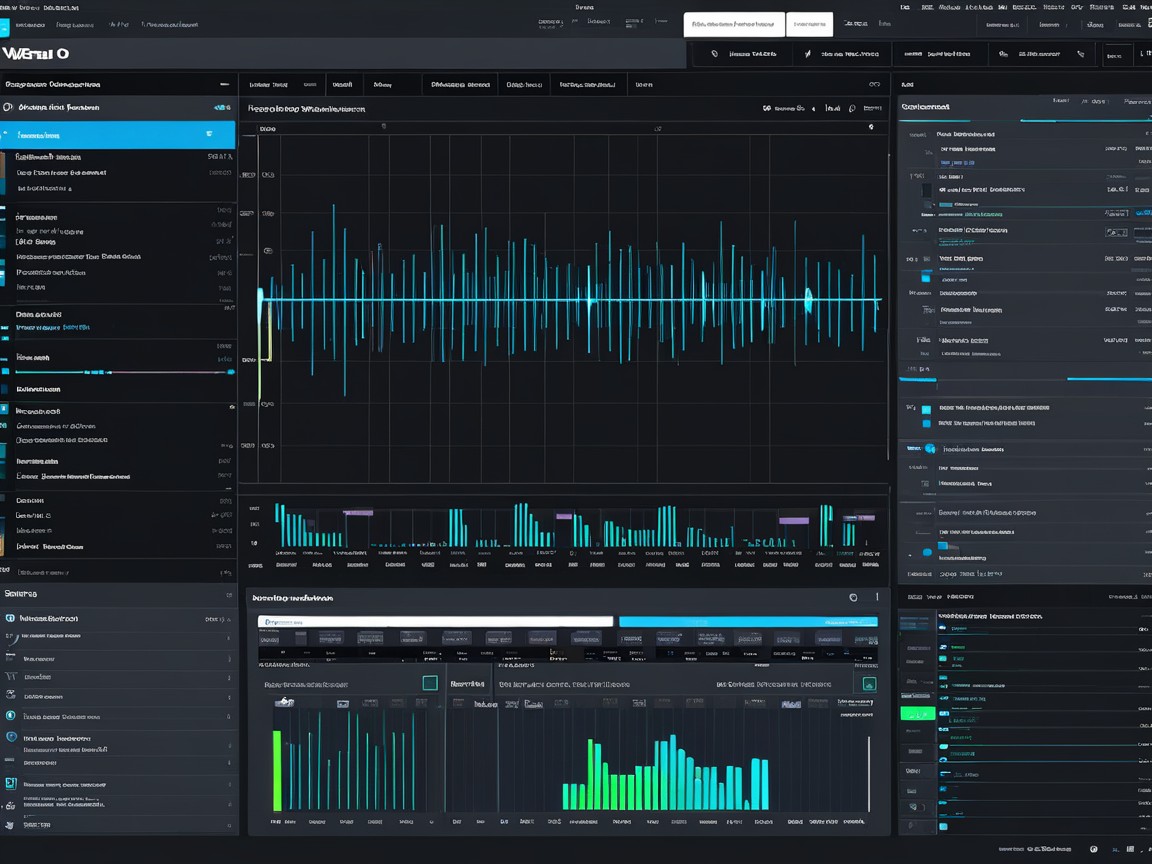
Task: Collapse the left panel using its header dash
Action: coord(224,84)
